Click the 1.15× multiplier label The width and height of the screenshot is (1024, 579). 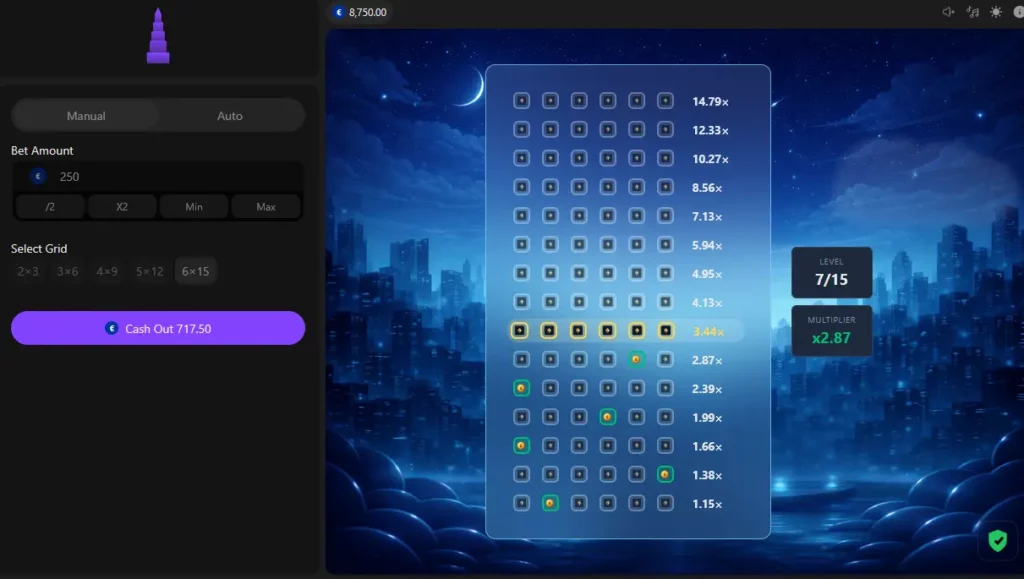pos(707,503)
